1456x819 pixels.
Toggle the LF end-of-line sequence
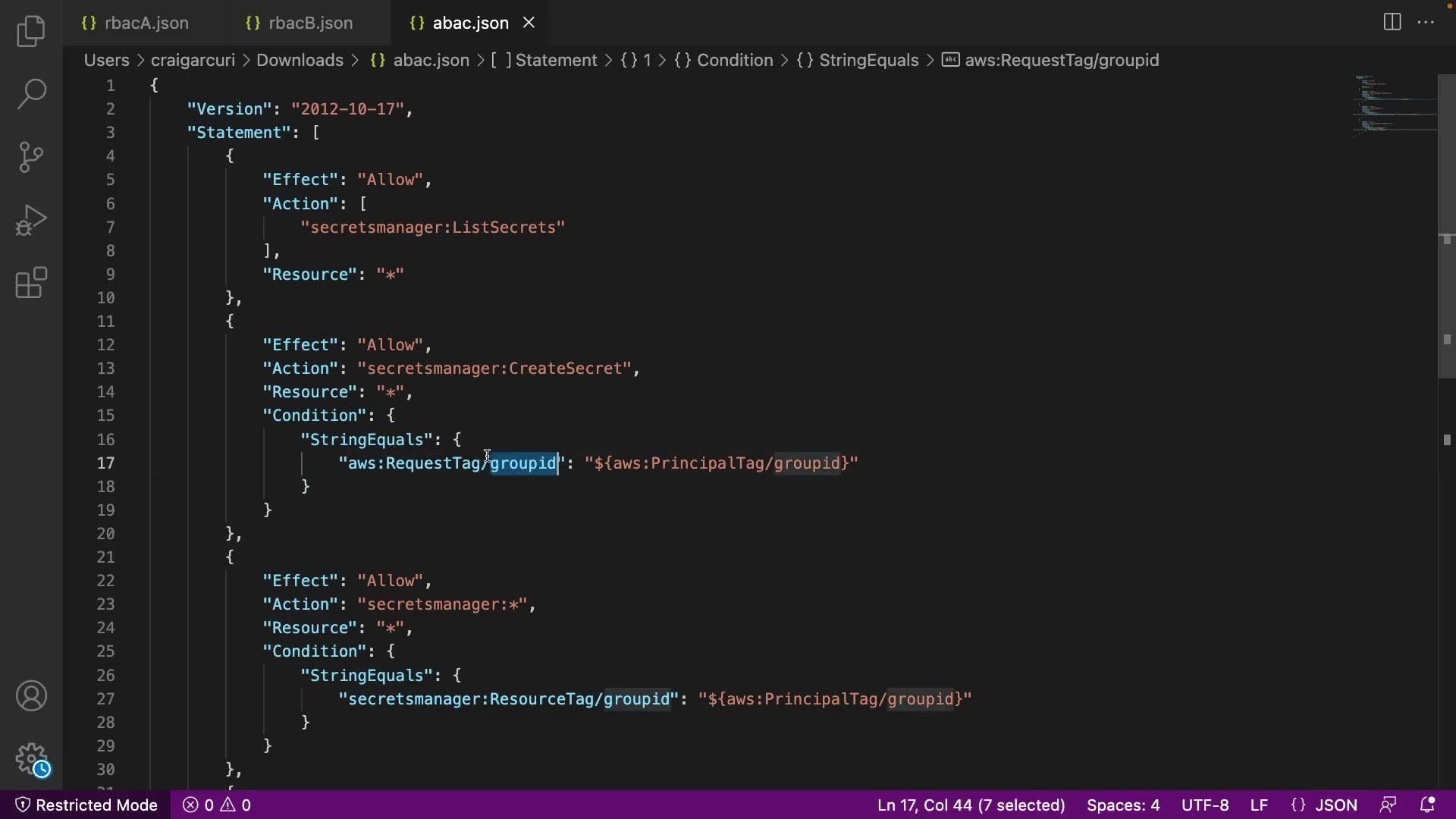[1259, 805]
